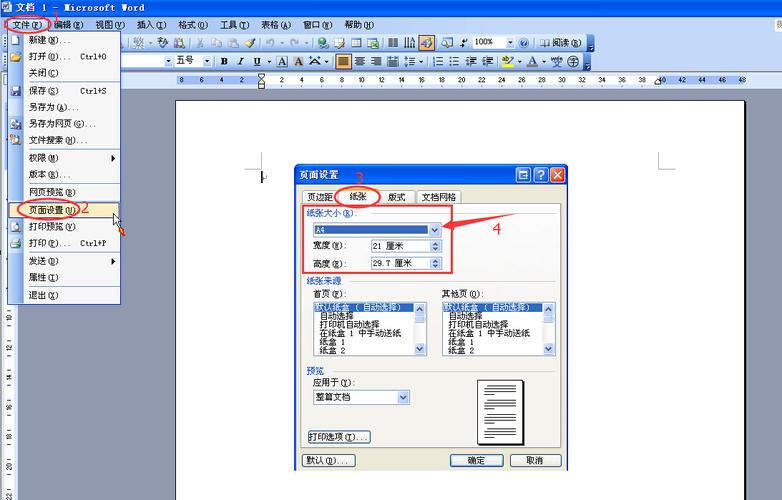Viewport: 782px width, 500px height.
Task: Activate the Format Painter brush
Action: [250, 43]
